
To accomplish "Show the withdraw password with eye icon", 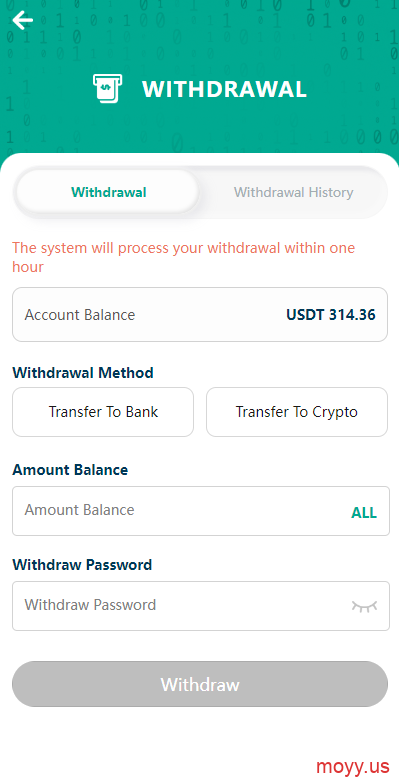I will click(364, 606).
